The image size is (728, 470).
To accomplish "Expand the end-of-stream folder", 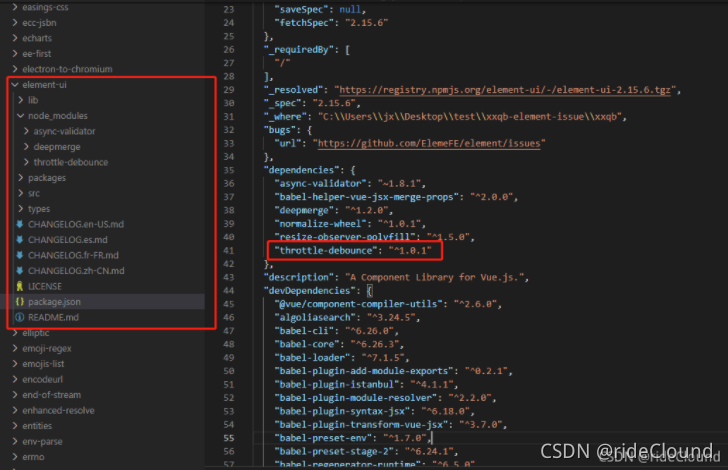I will tap(15, 395).
